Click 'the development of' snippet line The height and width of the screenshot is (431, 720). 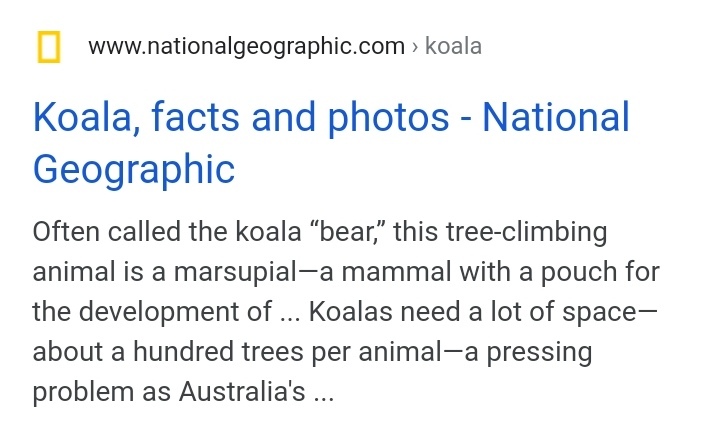click(152, 312)
